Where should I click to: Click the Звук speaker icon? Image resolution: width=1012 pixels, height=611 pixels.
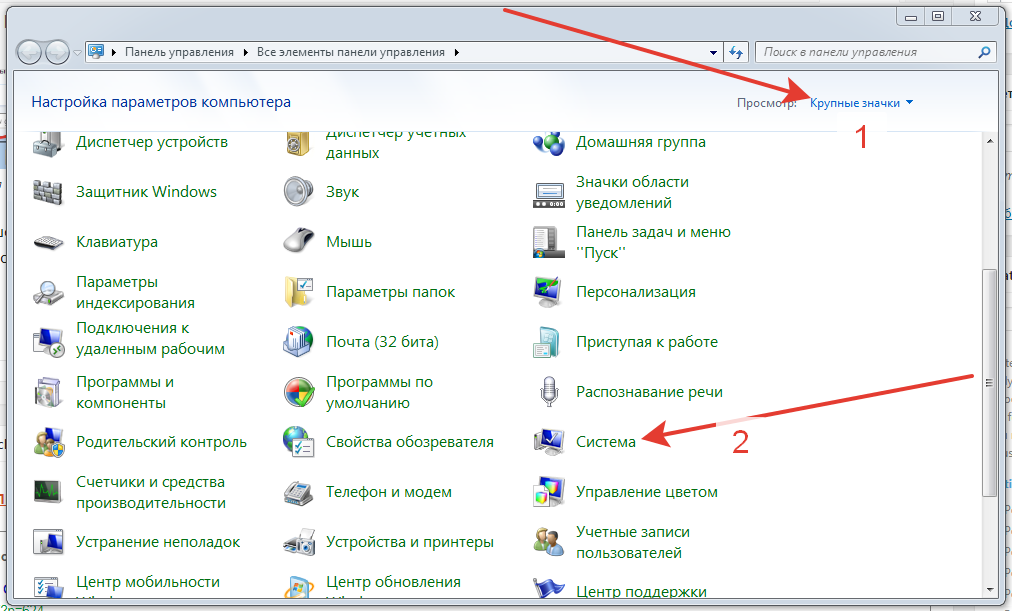click(298, 192)
